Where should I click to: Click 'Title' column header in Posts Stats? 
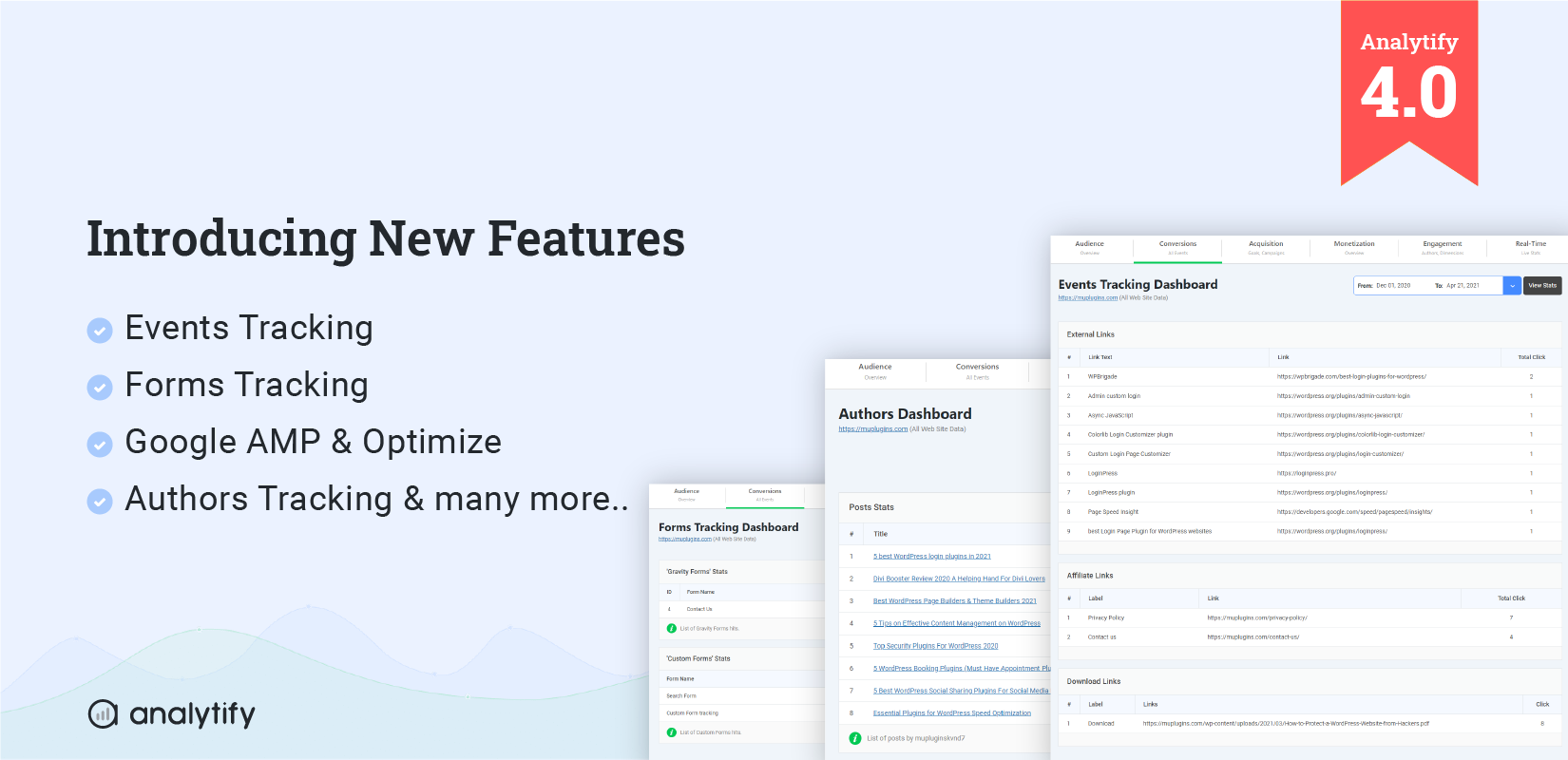tap(881, 534)
